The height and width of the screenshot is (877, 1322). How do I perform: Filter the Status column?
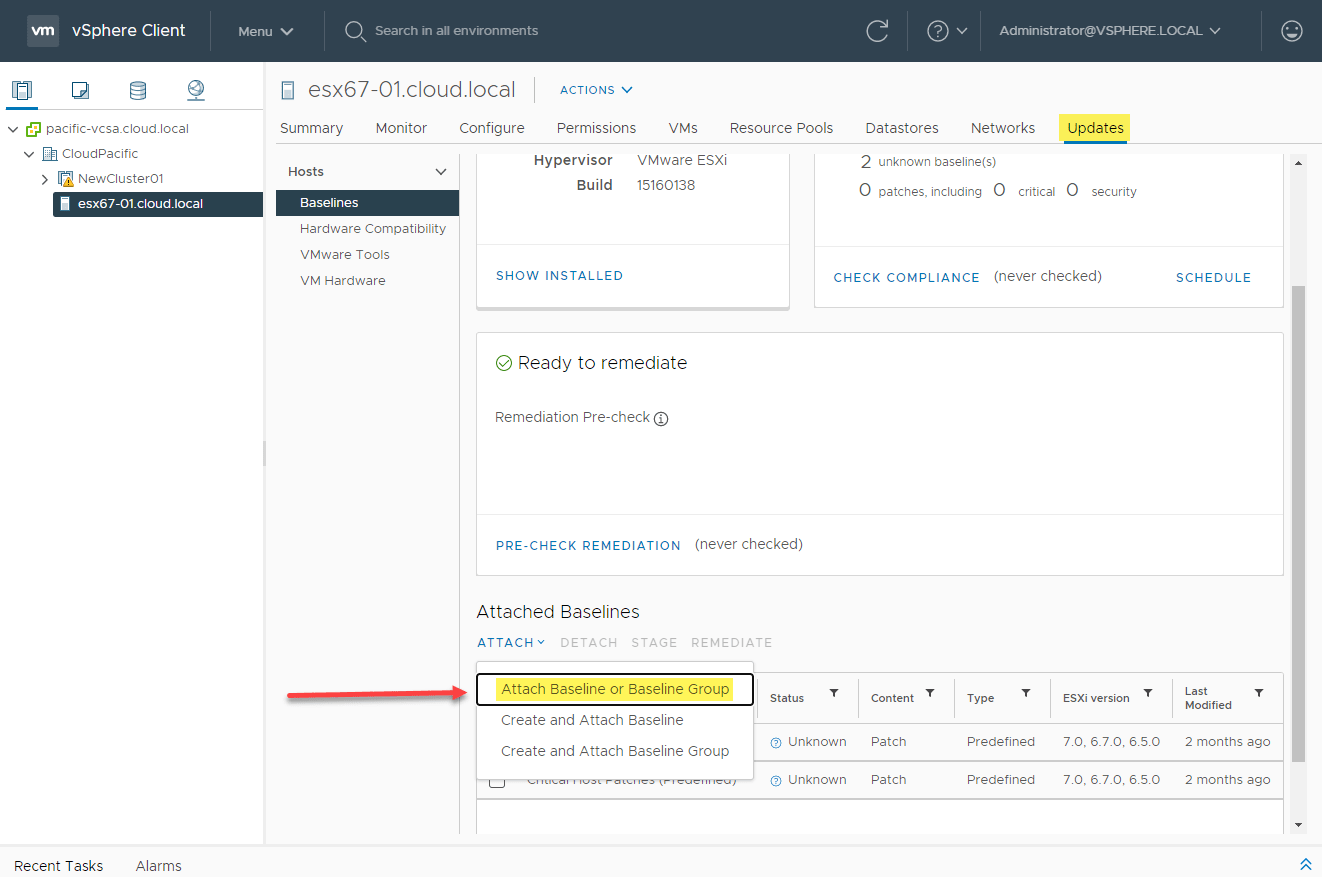pos(832,694)
